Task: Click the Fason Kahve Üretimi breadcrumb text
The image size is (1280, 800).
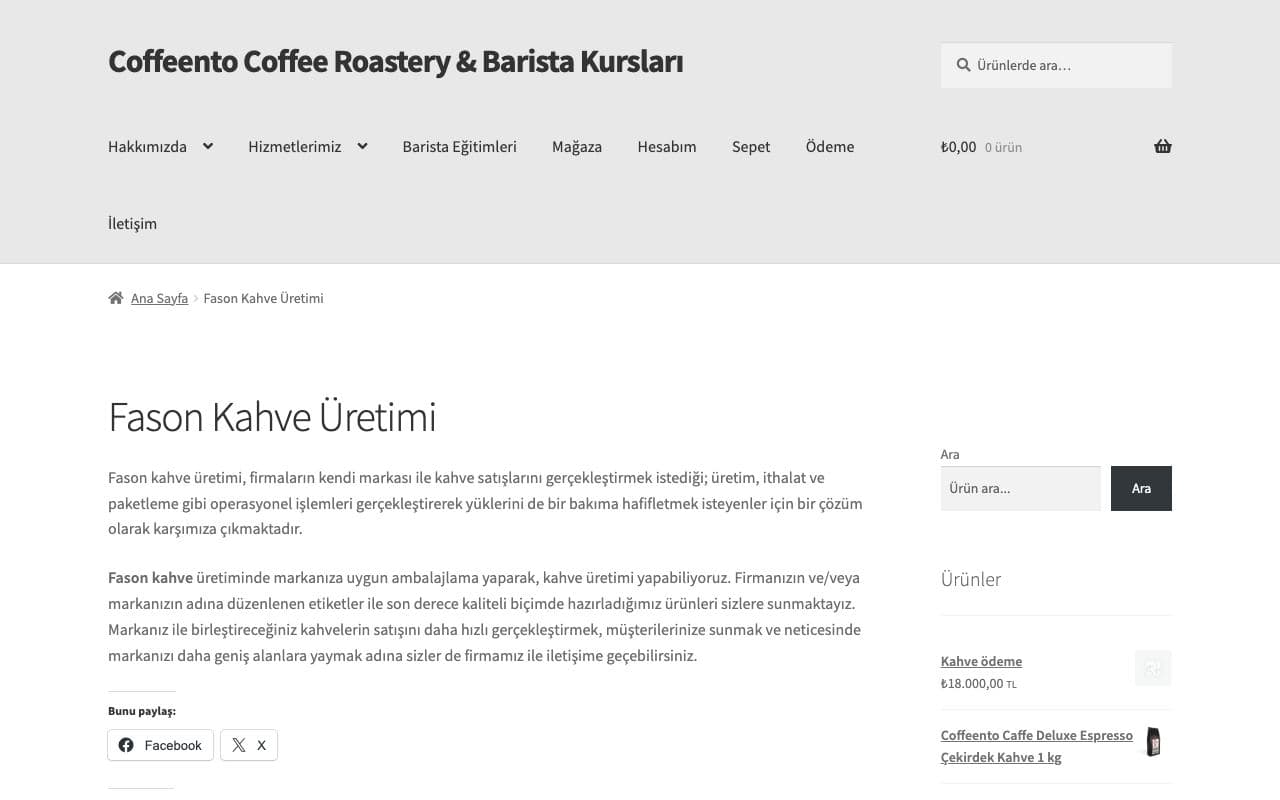Action: coord(263,298)
